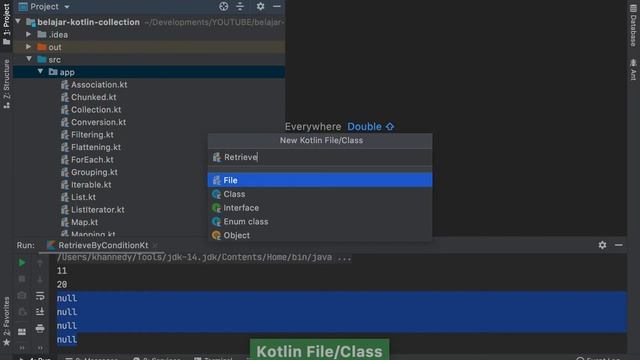Viewport: 640px width, 360px height.
Task: Select Class type in New Kotlin dialog
Action: coord(320,194)
